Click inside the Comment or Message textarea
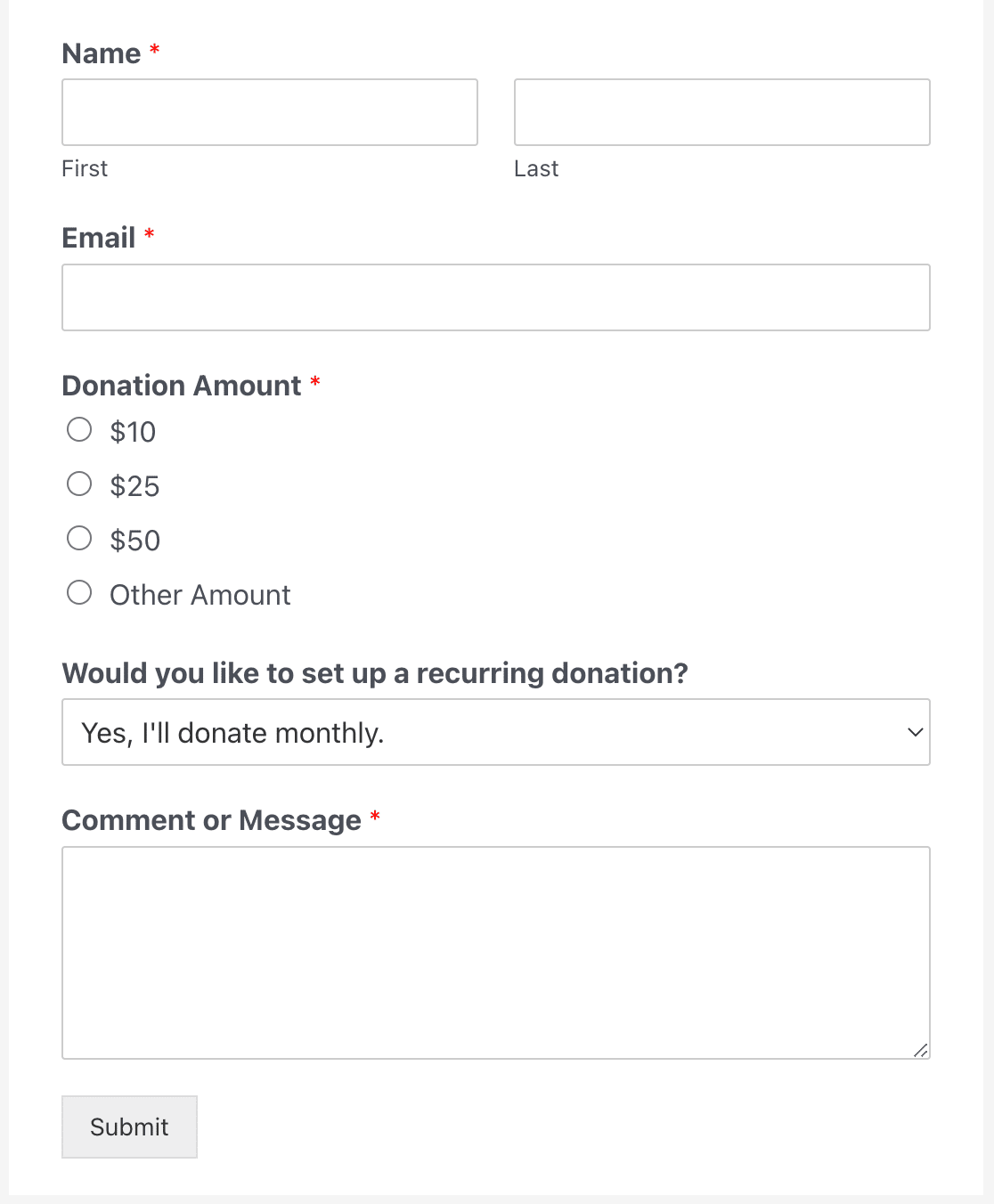The width and height of the screenshot is (994, 1204). [495, 948]
